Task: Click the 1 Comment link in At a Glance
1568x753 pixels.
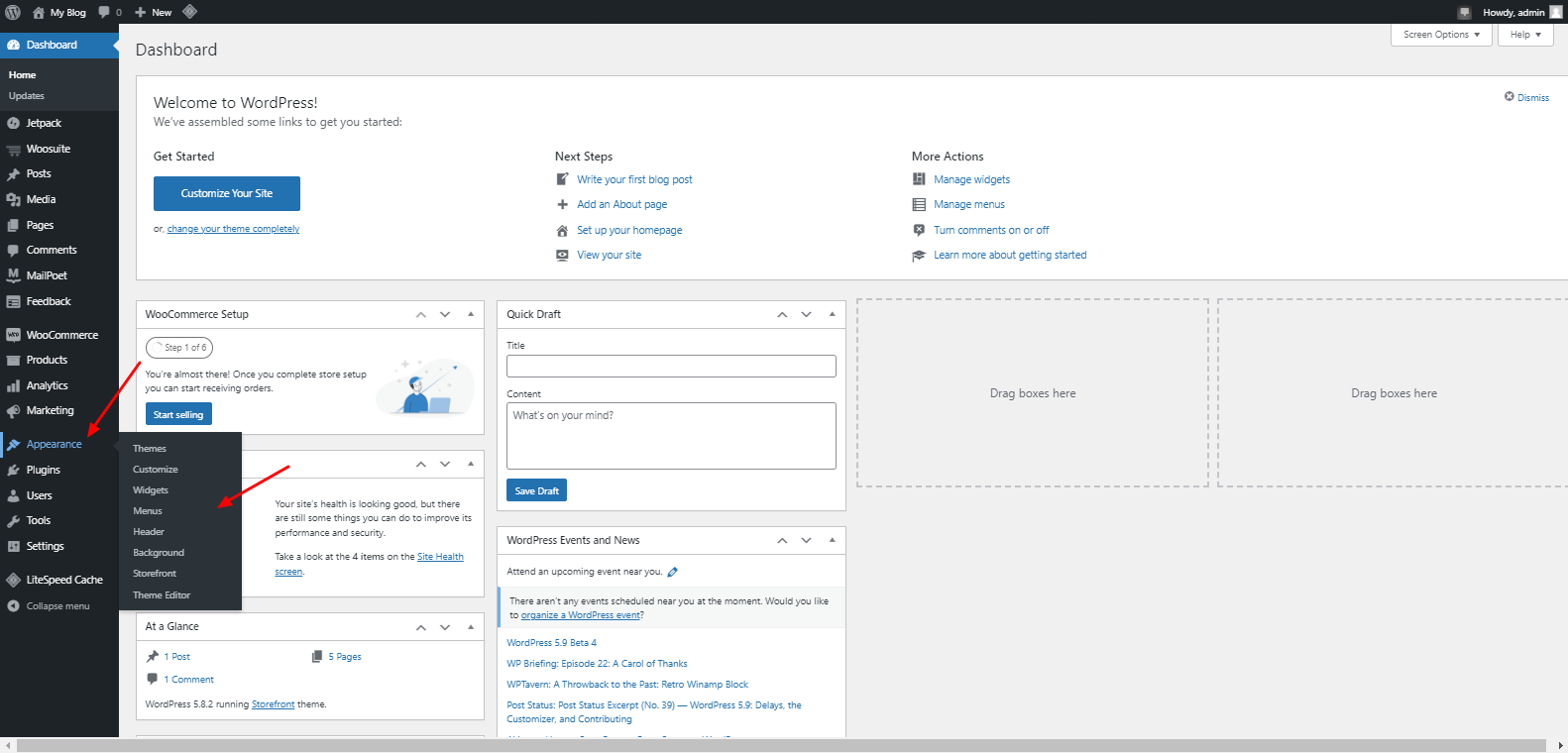Action: pyautogui.click(x=188, y=680)
